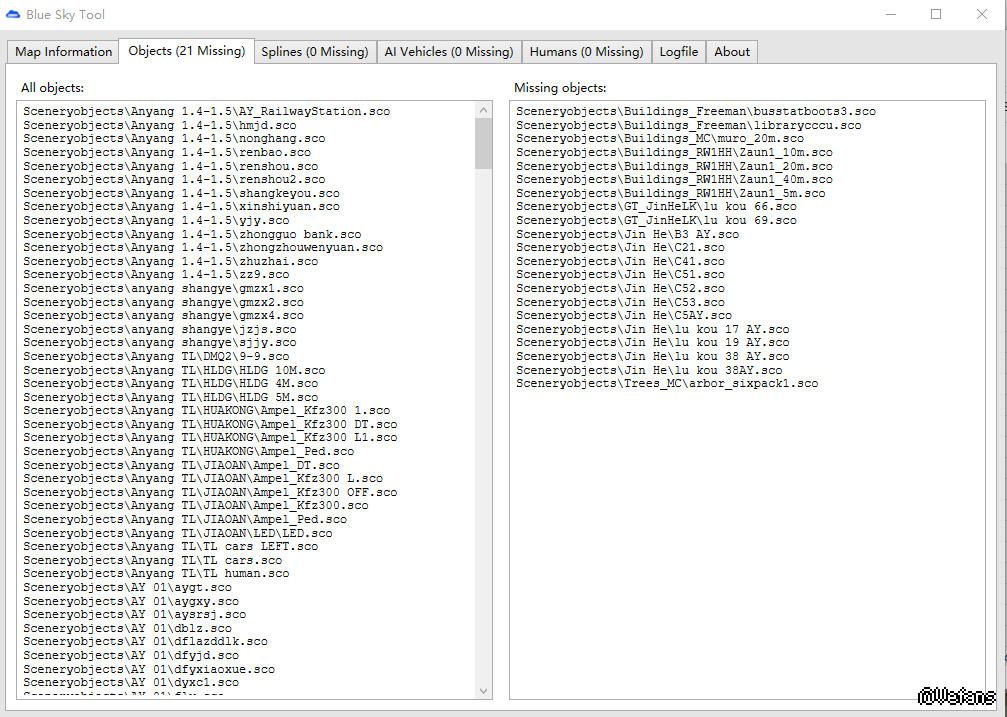
Task: Open the Splines (0 Missing) tab
Action: (x=314, y=52)
